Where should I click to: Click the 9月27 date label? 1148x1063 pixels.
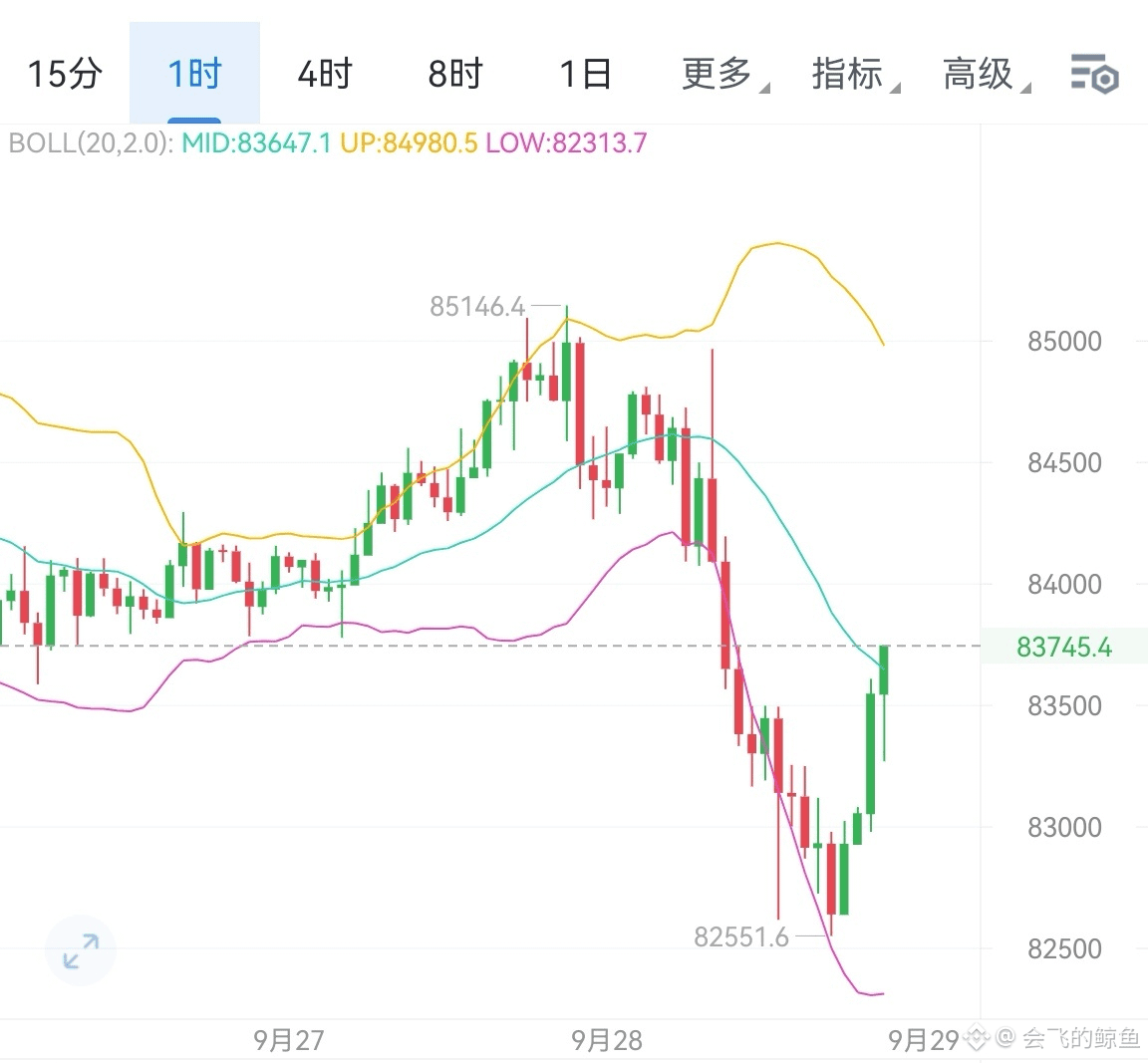(x=288, y=1039)
